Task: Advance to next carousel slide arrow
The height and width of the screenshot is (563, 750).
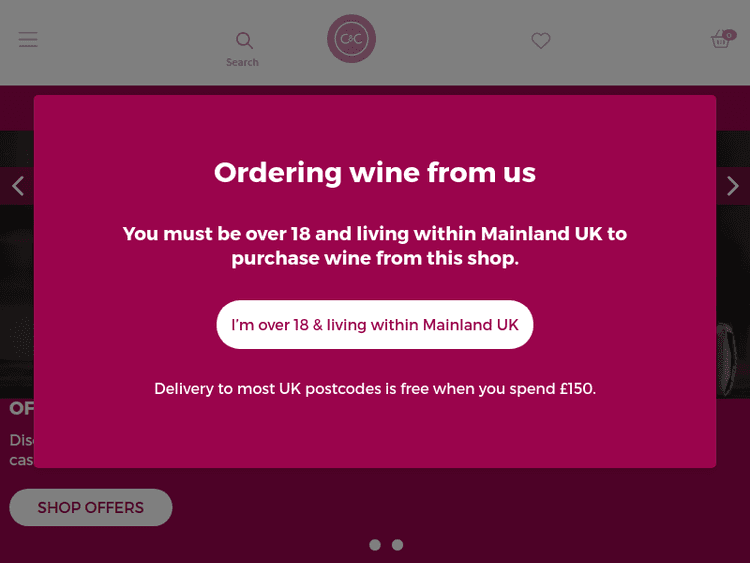Action: coord(733,186)
